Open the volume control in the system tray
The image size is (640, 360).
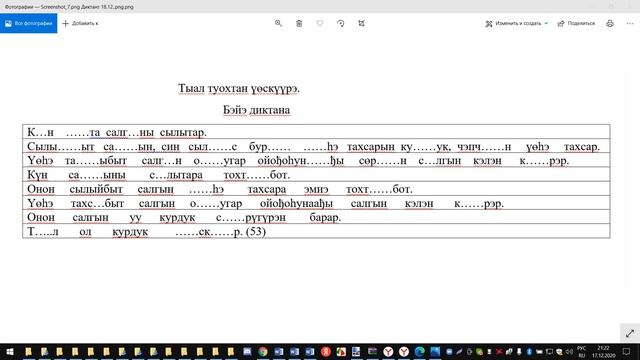pyautogui.click(x=569, y=351)
